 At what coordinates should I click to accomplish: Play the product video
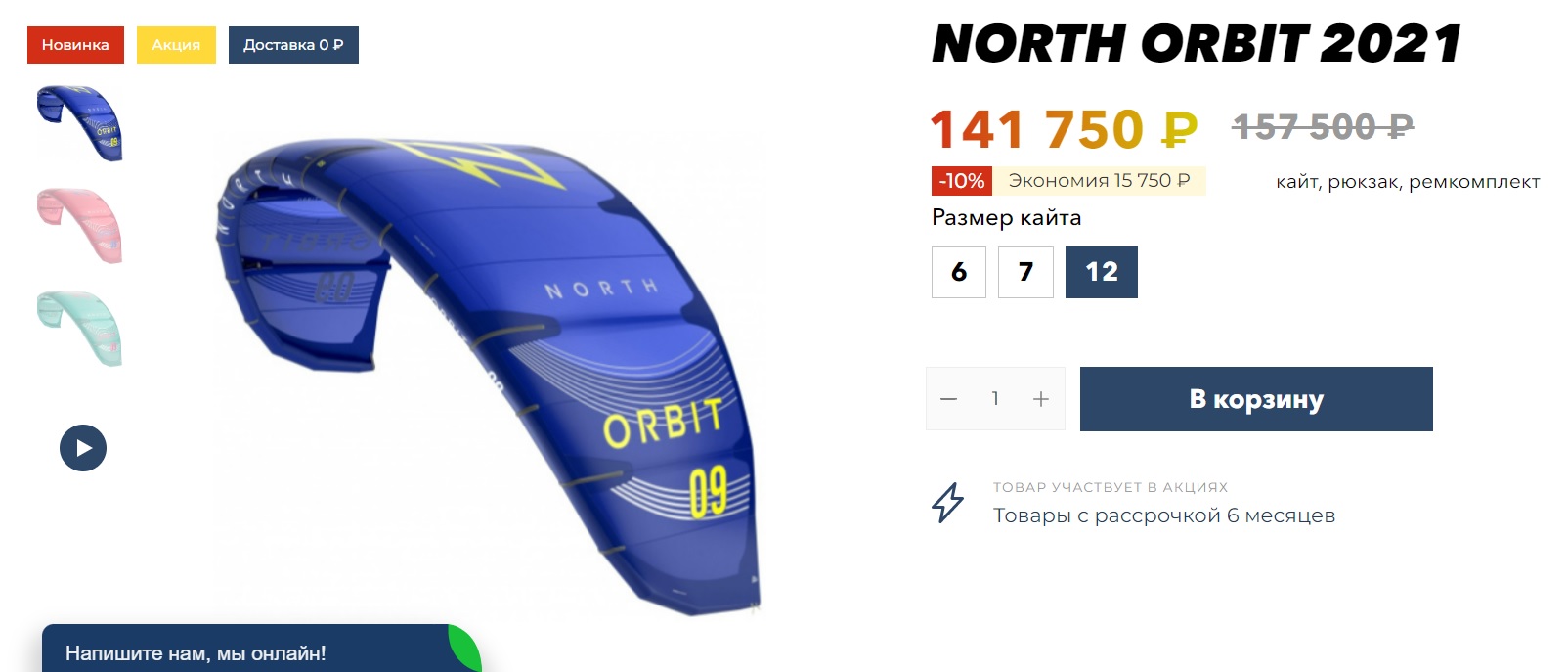(83, 448)
